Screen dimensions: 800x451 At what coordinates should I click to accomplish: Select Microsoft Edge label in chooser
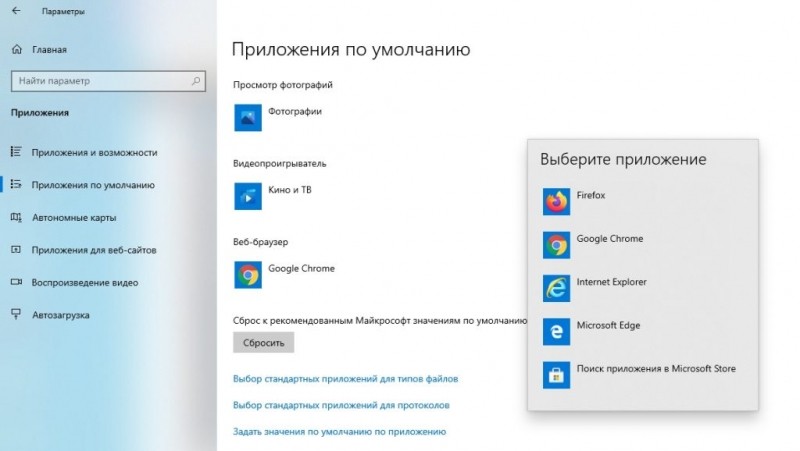(x=608, y=325)
